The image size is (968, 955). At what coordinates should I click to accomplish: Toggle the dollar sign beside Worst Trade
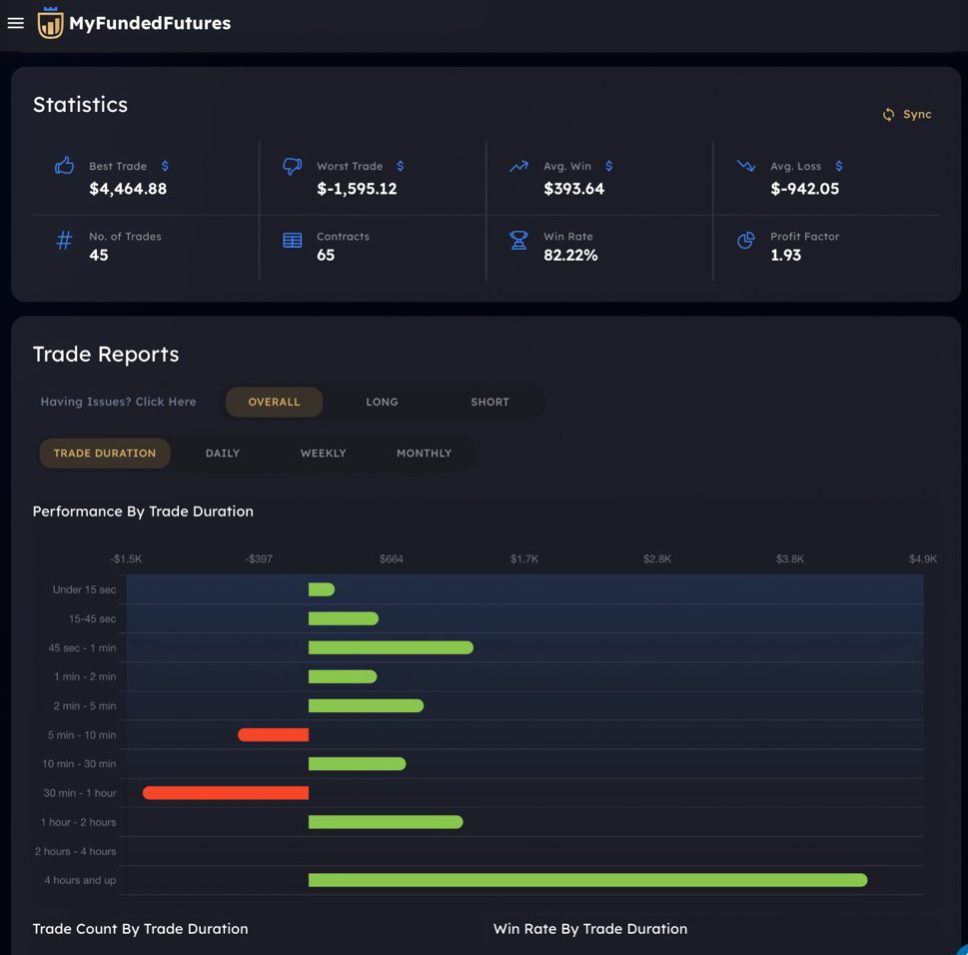pos(400,166)
